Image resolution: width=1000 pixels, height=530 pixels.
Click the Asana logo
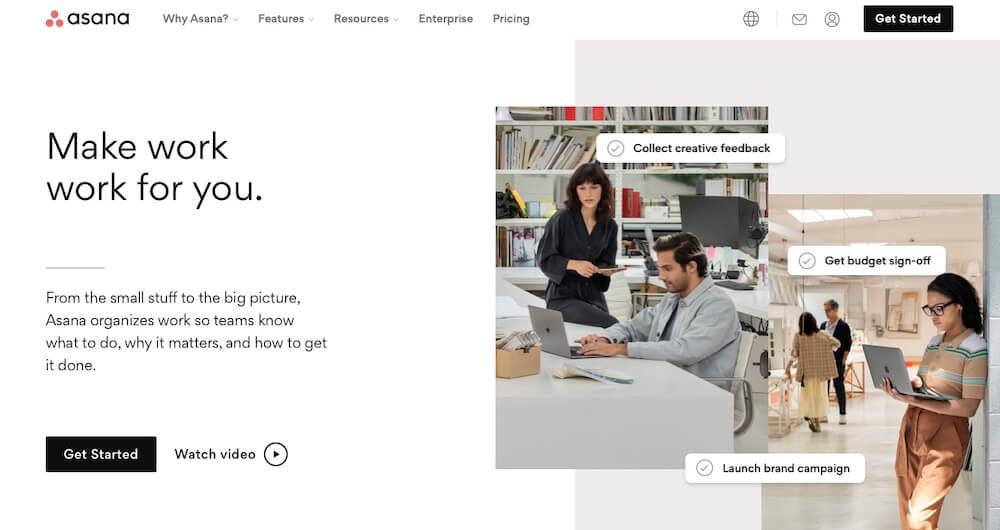pyautogui.click(x=87, y=18)
